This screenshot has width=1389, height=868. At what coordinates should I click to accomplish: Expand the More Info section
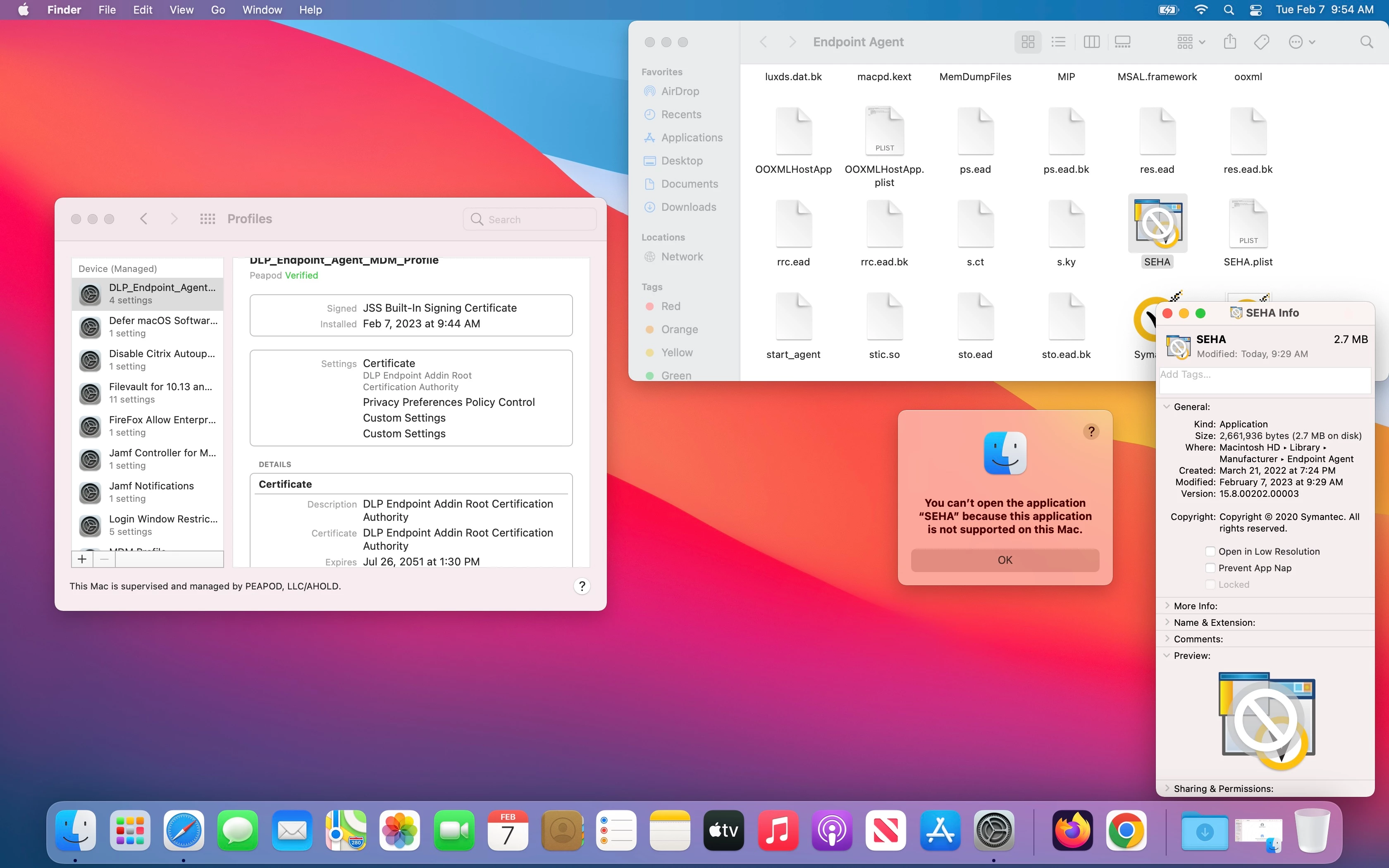coord(1167,606)
